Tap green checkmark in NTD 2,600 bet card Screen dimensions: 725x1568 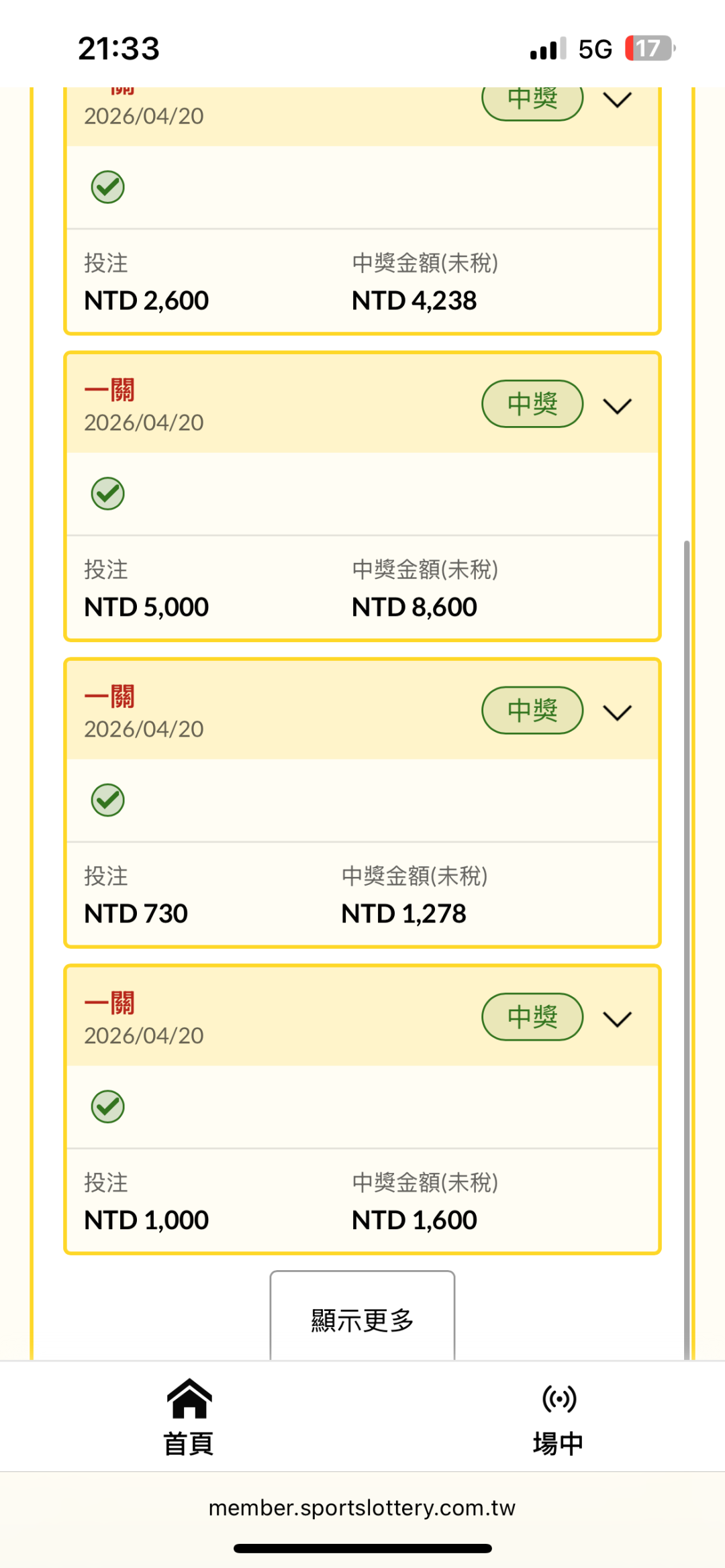point(107,187)
